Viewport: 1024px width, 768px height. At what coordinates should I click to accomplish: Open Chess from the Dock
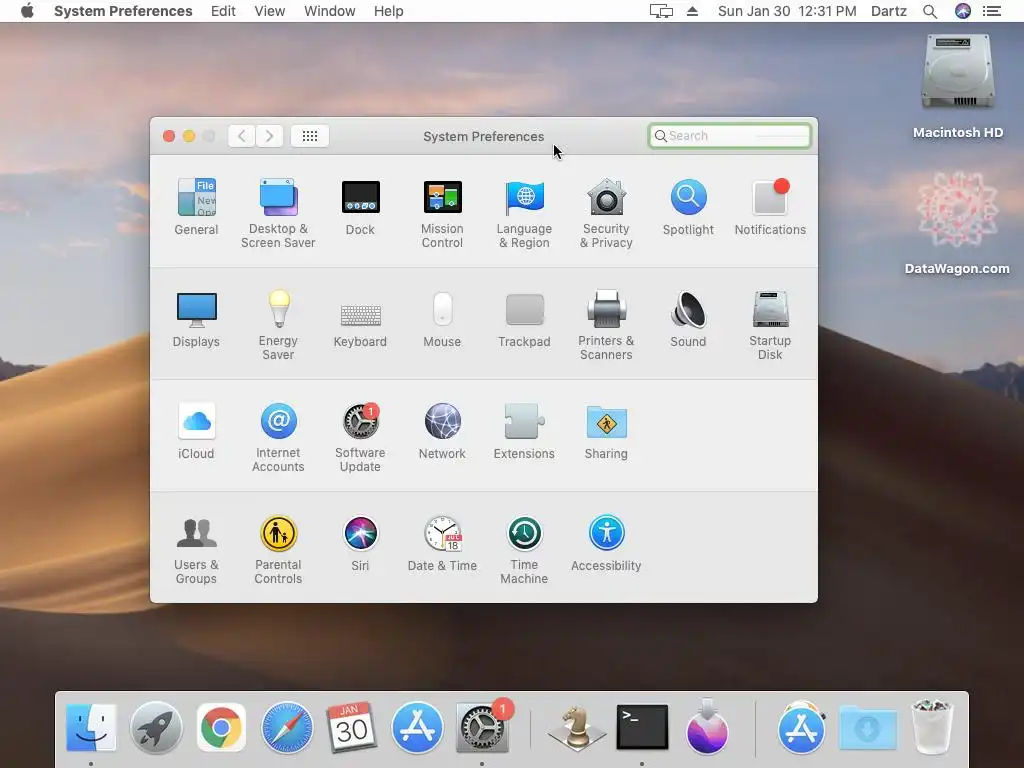point(577,727)
